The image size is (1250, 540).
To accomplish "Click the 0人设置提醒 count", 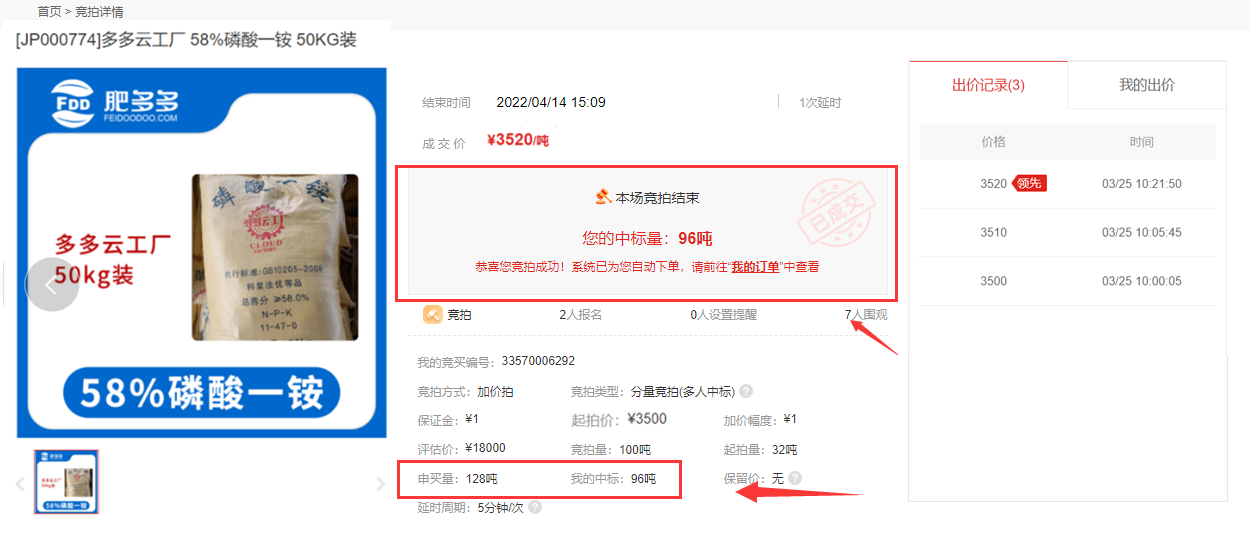I will [723, 315].
